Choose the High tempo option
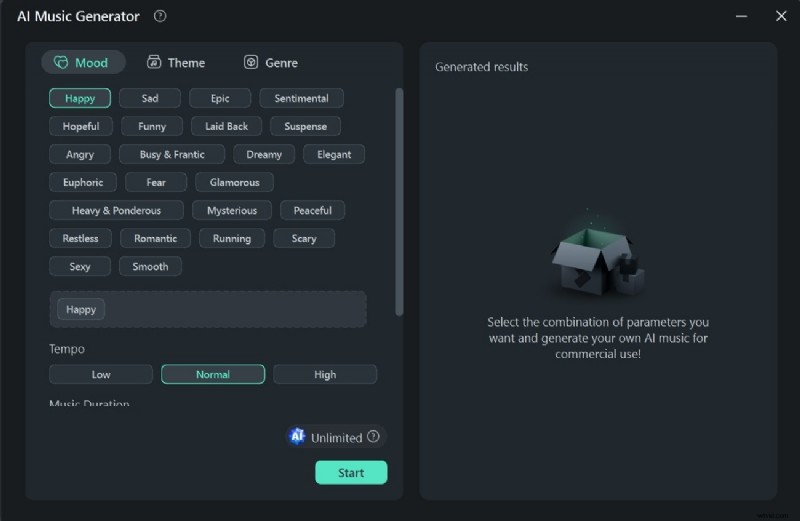 325,374
